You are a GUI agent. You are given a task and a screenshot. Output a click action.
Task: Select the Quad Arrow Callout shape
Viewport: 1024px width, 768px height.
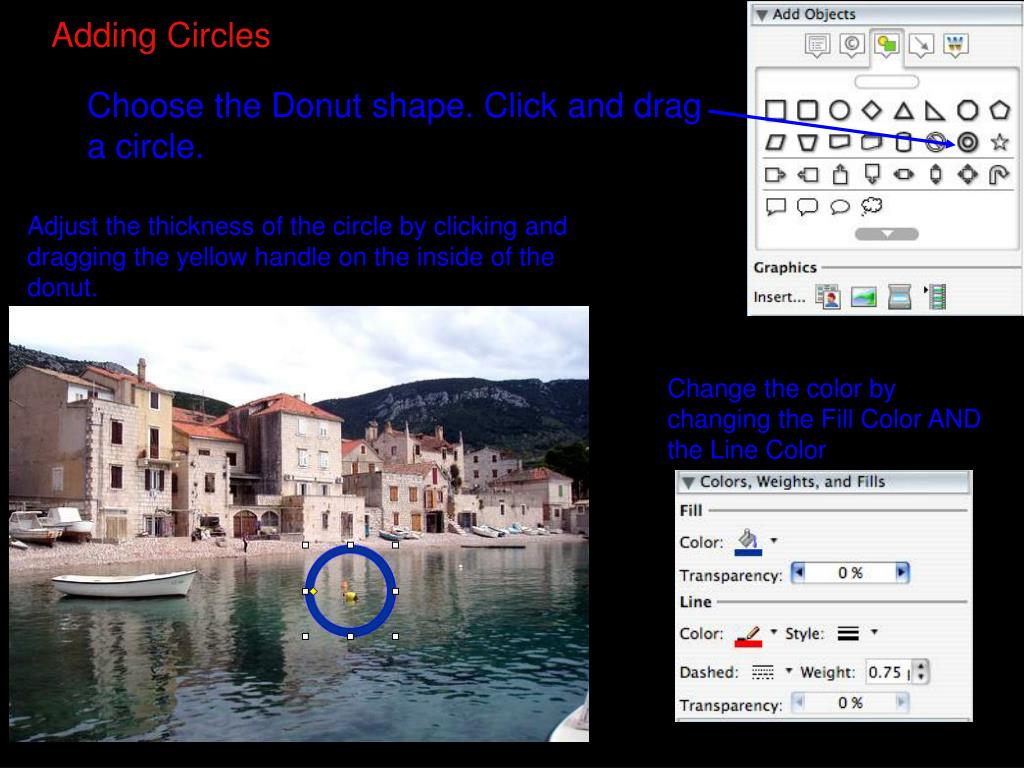967,174
